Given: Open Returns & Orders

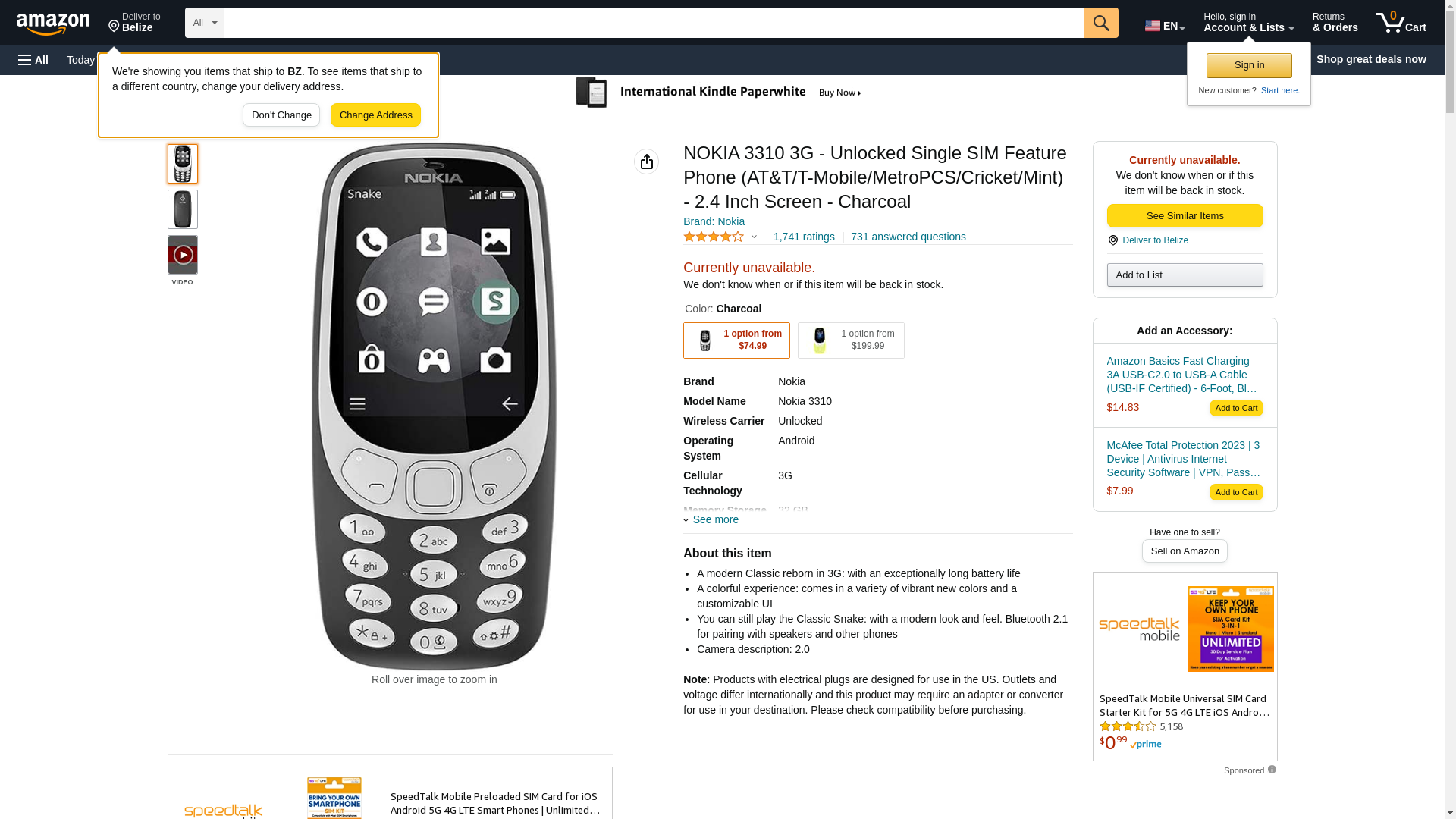Looking at the screenshot, I should click(x=1335, y=23).
